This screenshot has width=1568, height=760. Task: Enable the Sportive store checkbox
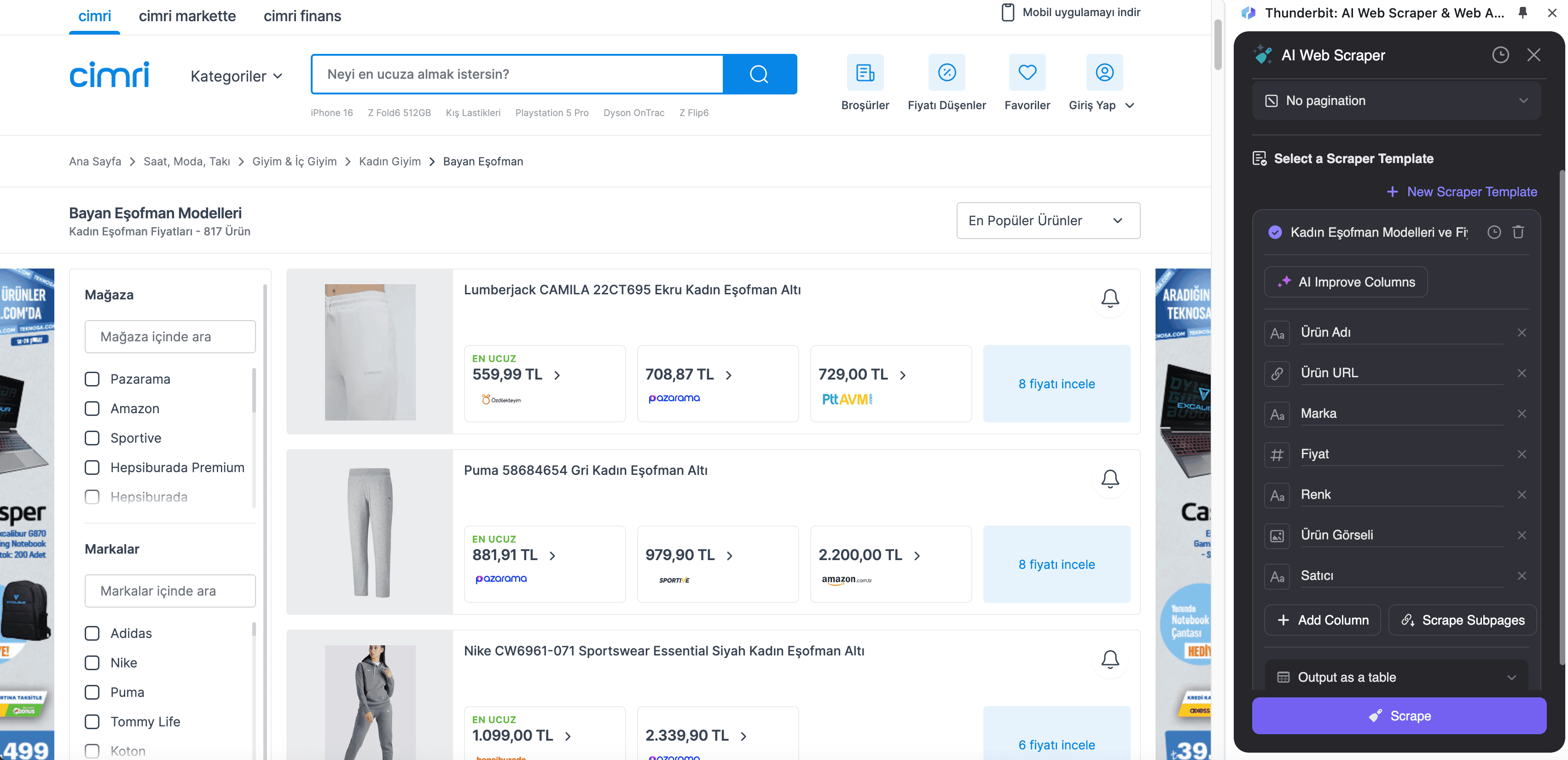[x=92, y=438]
